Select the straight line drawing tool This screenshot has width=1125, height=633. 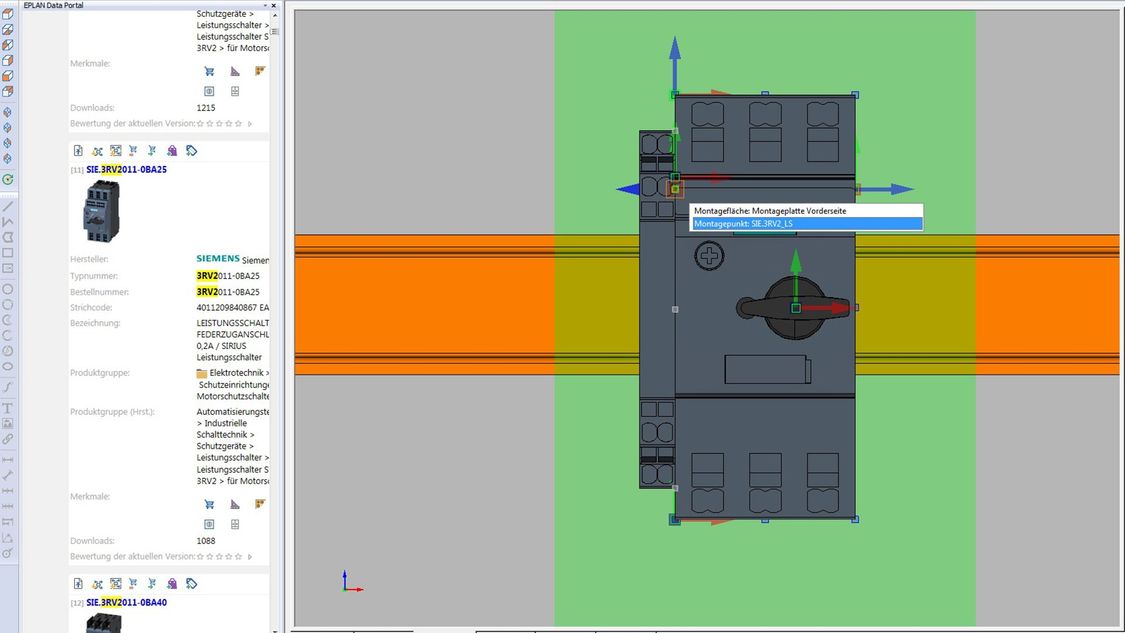[8, 207]
